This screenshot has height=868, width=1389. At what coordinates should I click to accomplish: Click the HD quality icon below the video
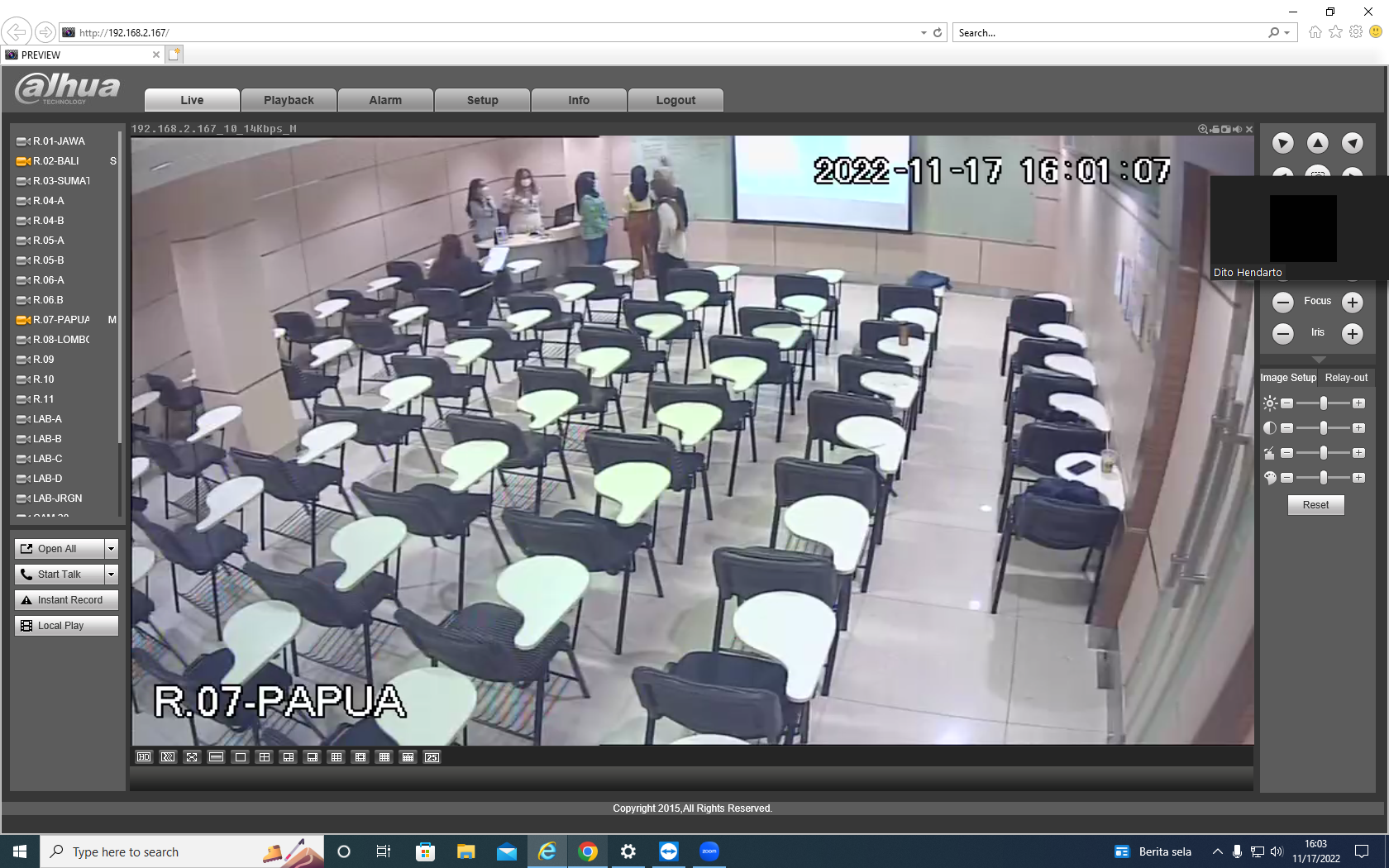(x=144, y=757)
